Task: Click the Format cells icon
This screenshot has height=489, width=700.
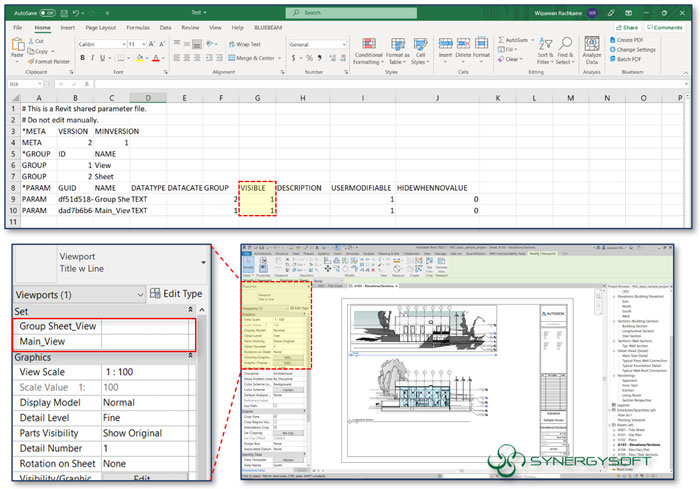Action: coord(481,43)
